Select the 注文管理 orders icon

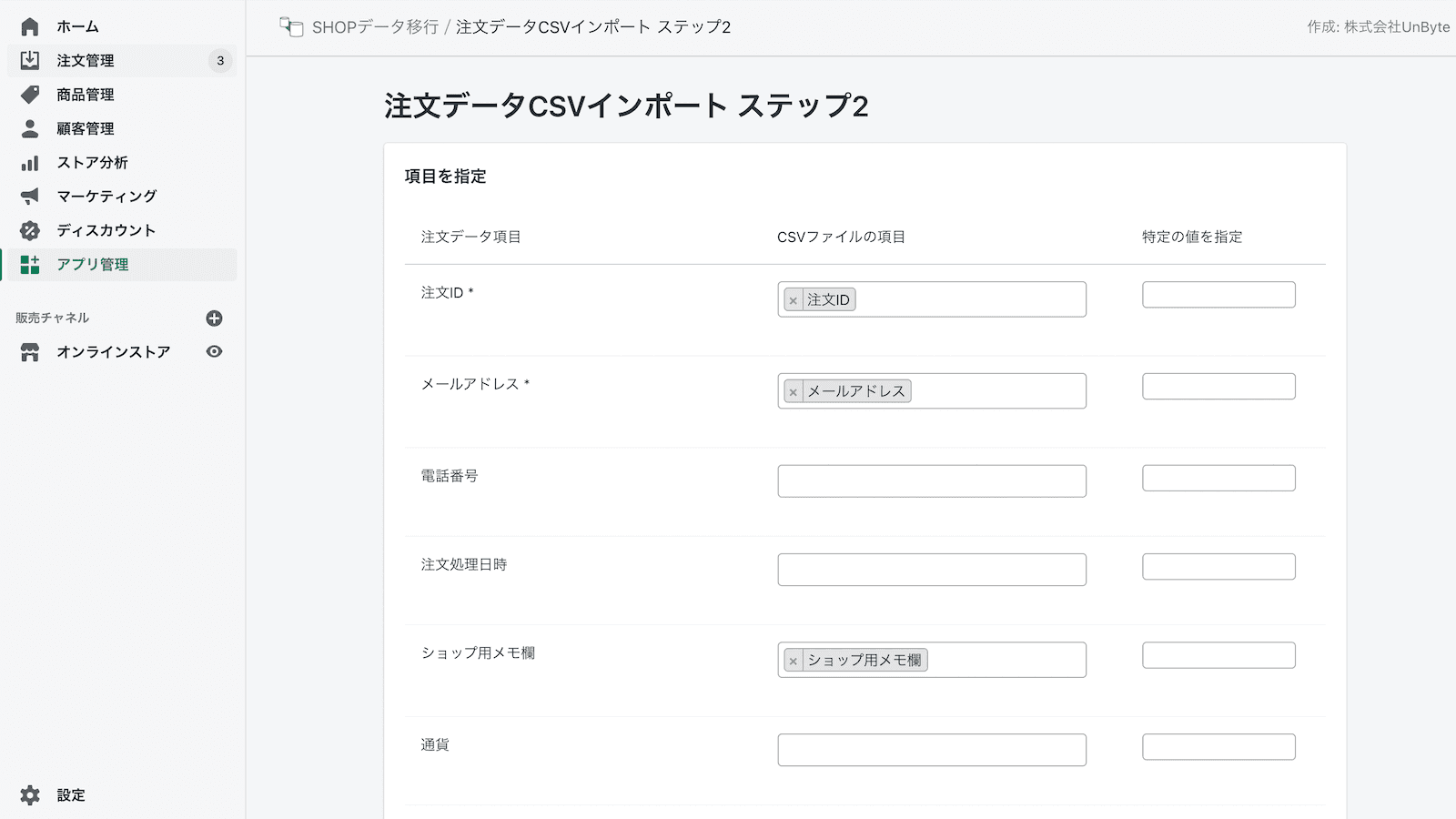pos(29,61)
